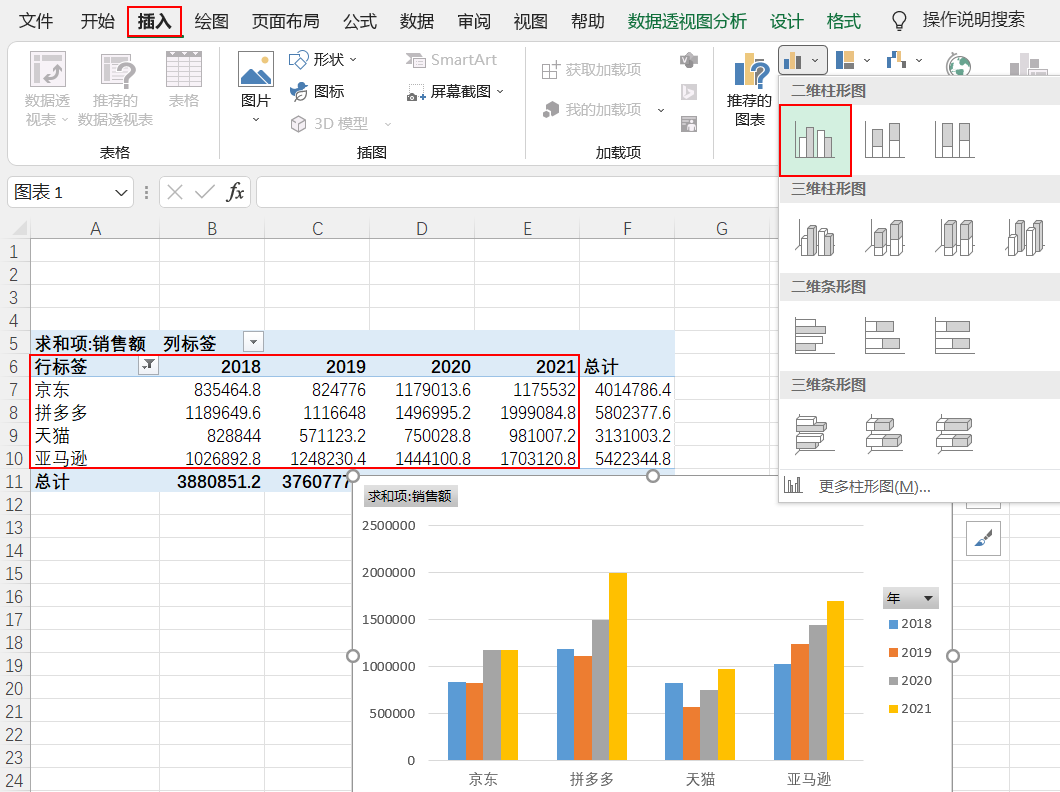Image resolution: width=1060 pixels, height=792 pixels.
Task: Select the 2-D stacked bar chart
Action: 884,336
